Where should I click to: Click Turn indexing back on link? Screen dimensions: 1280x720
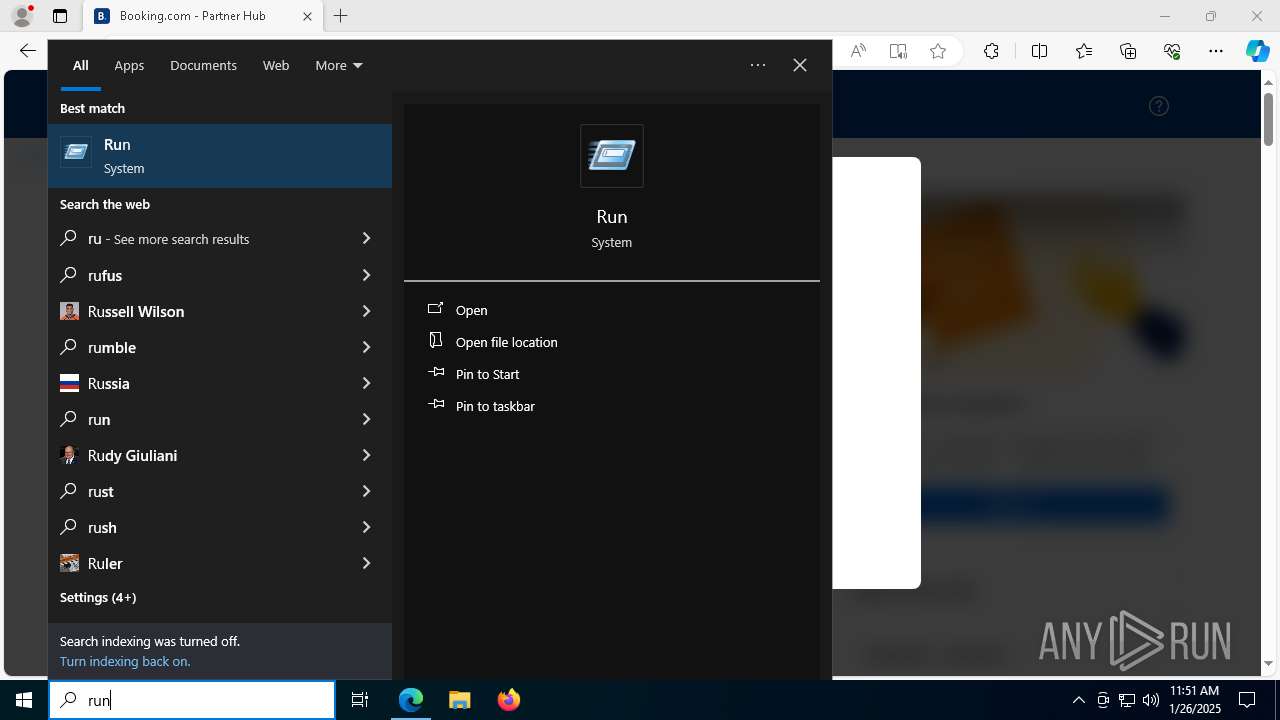point(125,661)
